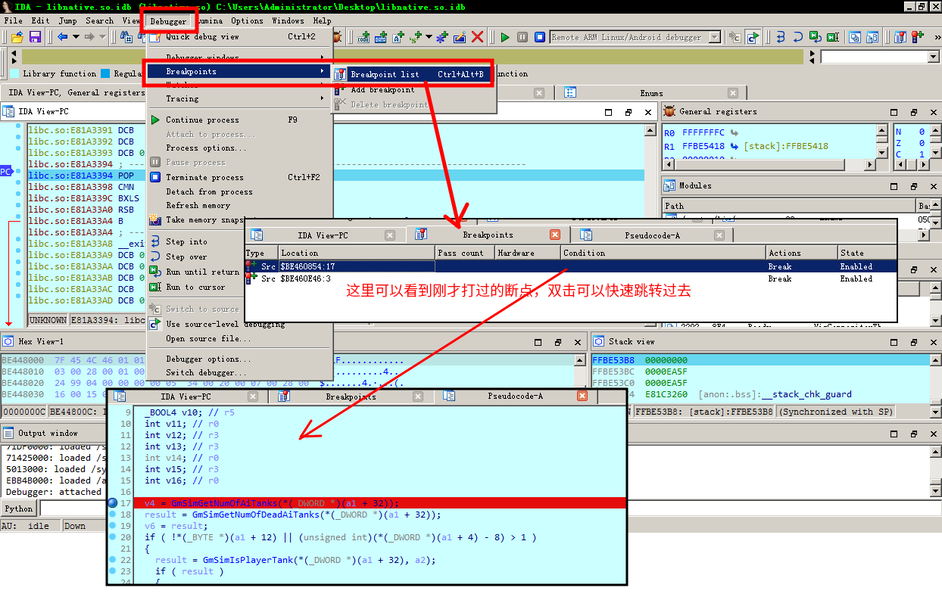The image size is (942, 594).
Task: Expand the Tracing submenu entry
Action: (239, 98)
